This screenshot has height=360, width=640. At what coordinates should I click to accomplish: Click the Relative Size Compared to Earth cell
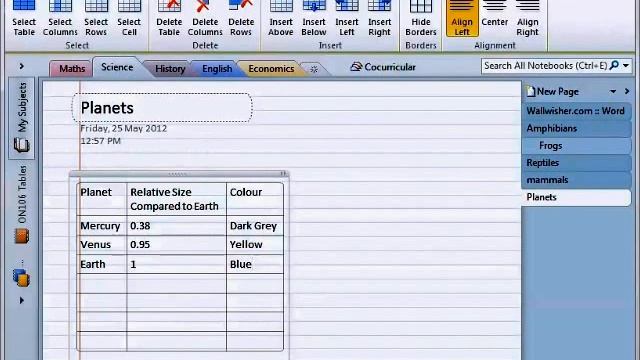(176, 199)
